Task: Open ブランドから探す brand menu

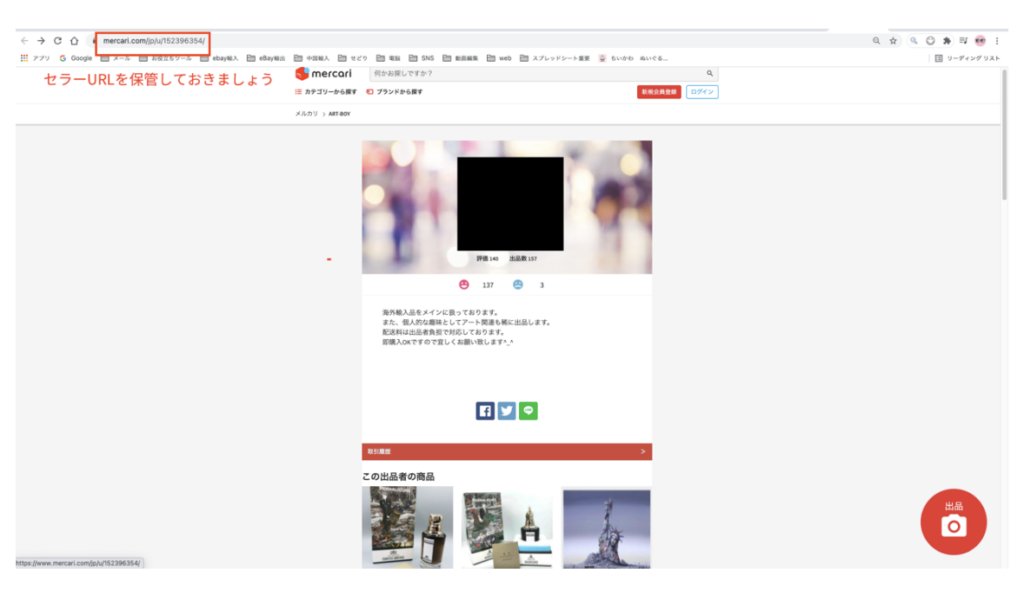Action: [395, 92]
